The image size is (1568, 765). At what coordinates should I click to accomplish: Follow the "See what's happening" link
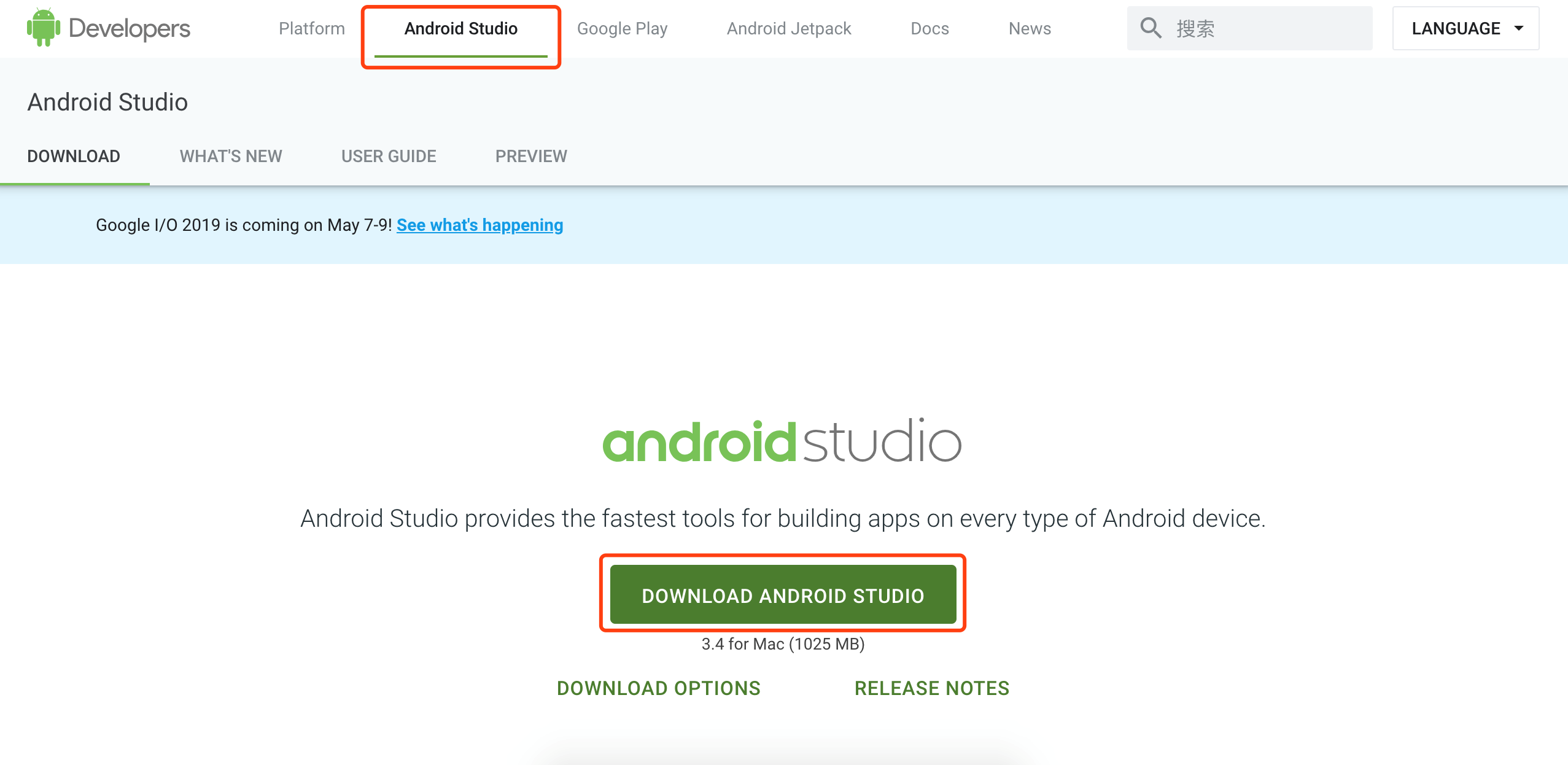point(479,225)
